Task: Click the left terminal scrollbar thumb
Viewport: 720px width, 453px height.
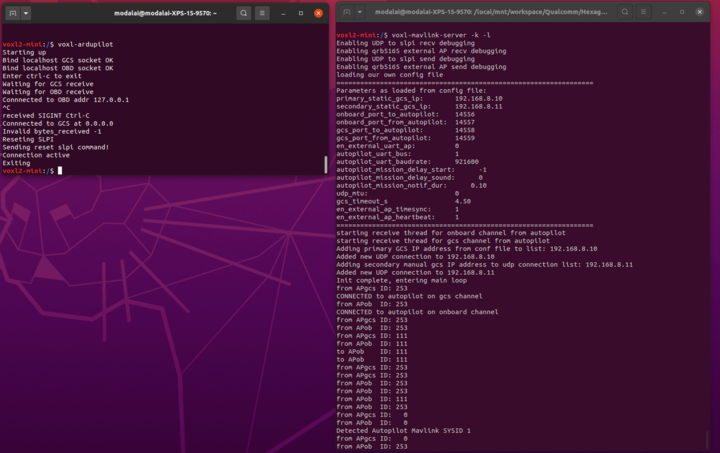Action: pos(326,164)
